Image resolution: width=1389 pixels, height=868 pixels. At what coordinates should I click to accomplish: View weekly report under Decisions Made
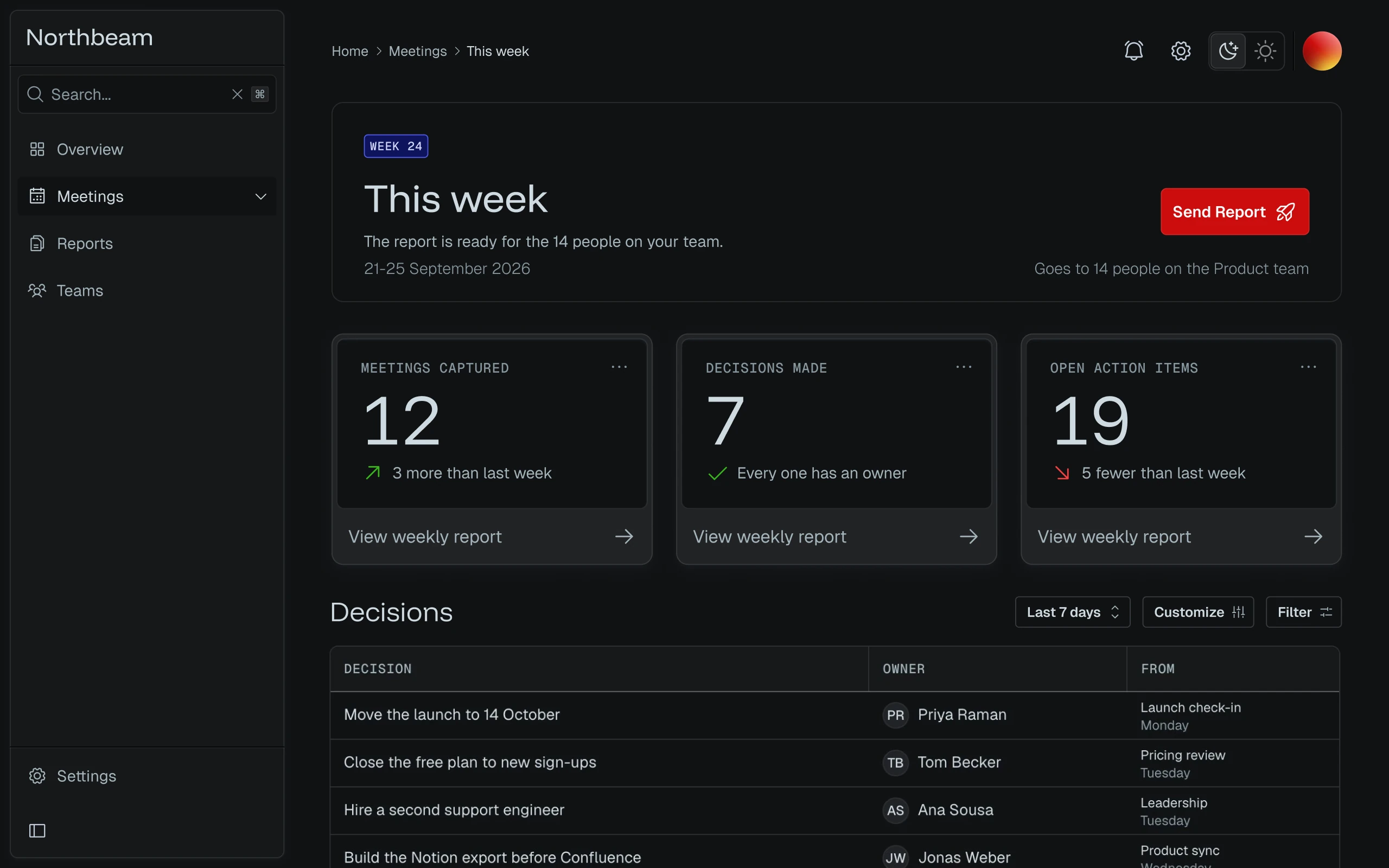click(836, 536)
